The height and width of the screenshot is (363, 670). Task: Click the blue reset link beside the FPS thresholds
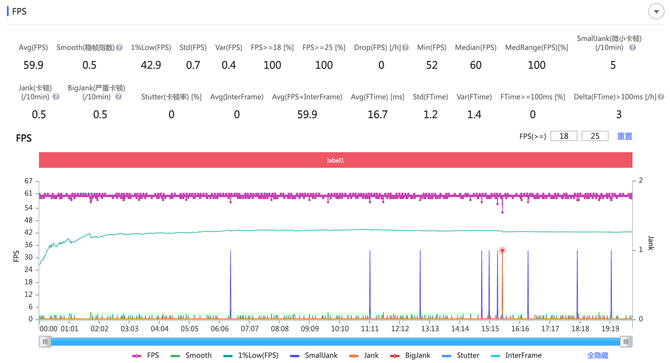pyautogui.click(x=624, y=136)
